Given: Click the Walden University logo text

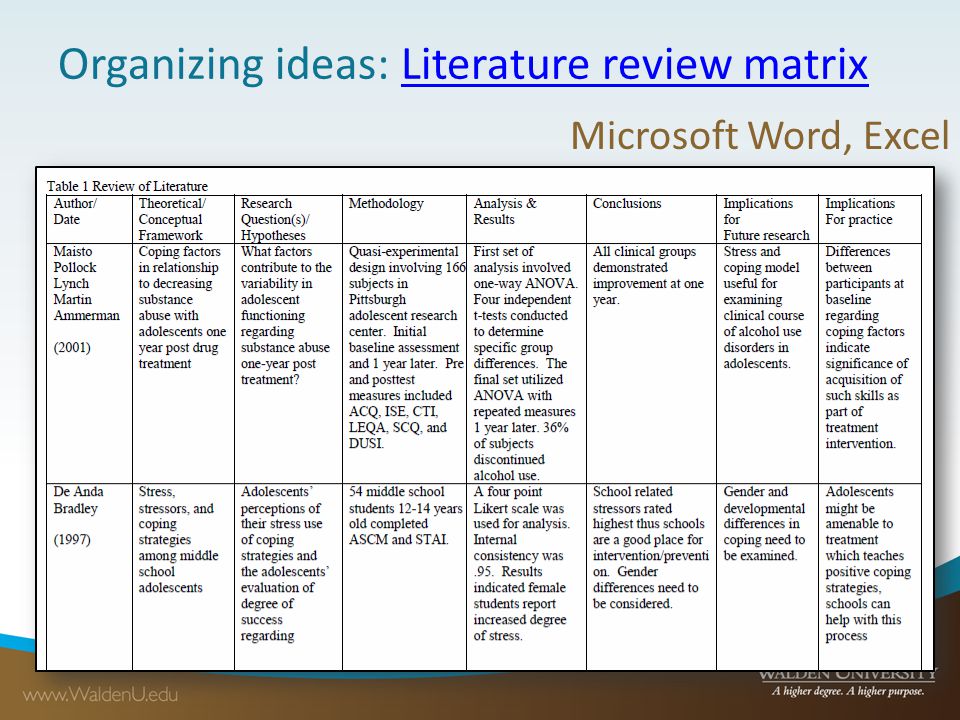Looking at the screenshot, I should tap(848, 675).
